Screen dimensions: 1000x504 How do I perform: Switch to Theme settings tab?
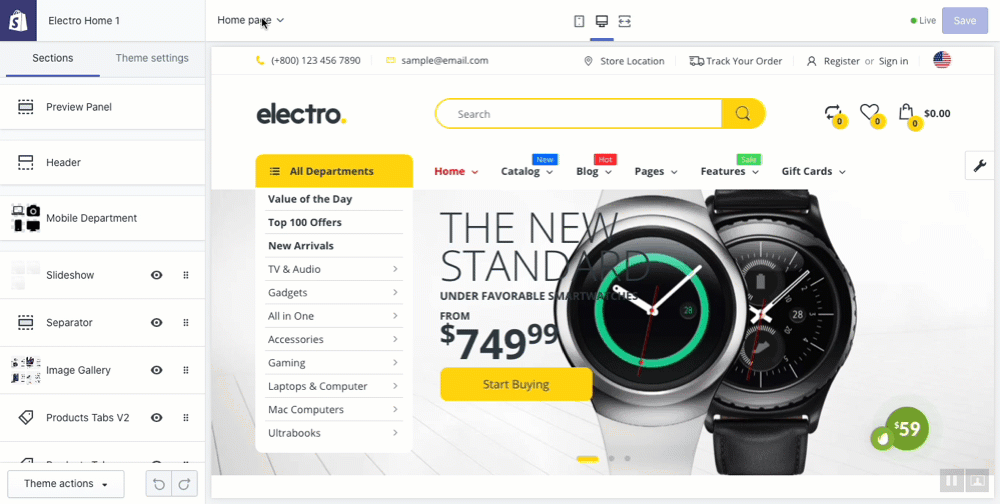152,58
